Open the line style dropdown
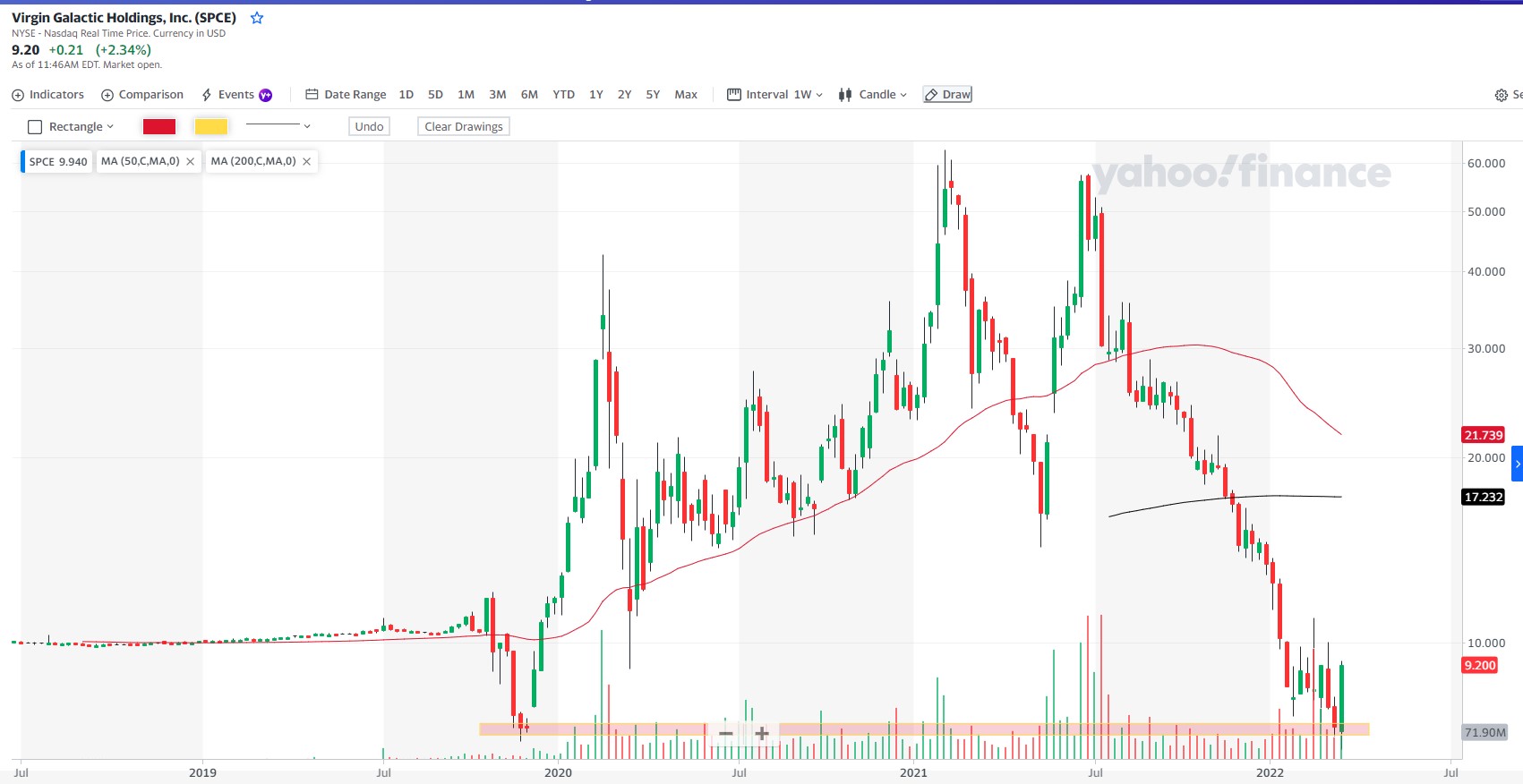The image size is (1523, 784). point(278,126)
